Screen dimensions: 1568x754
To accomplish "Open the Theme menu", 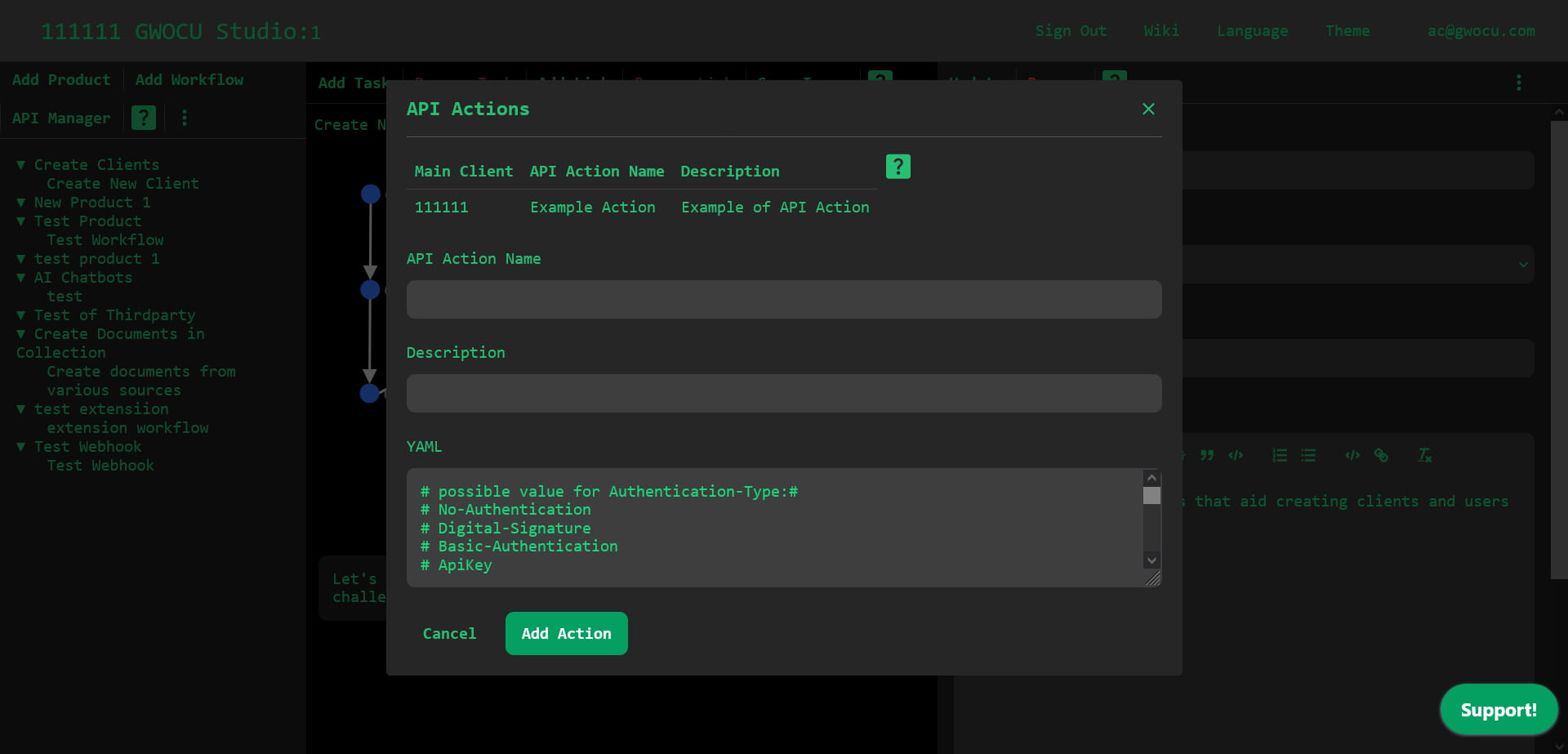I will pyautogui.click(x=1347, y=31).
